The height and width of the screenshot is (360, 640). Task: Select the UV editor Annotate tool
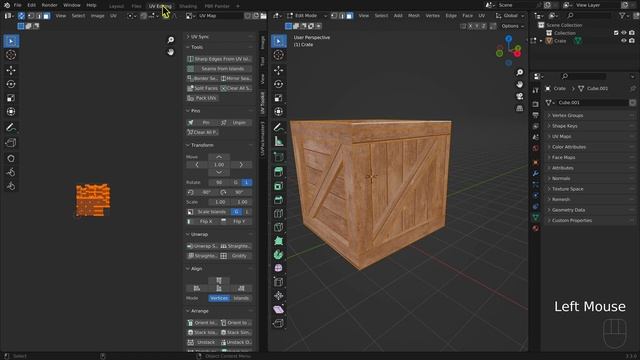(x=11, y=128)
